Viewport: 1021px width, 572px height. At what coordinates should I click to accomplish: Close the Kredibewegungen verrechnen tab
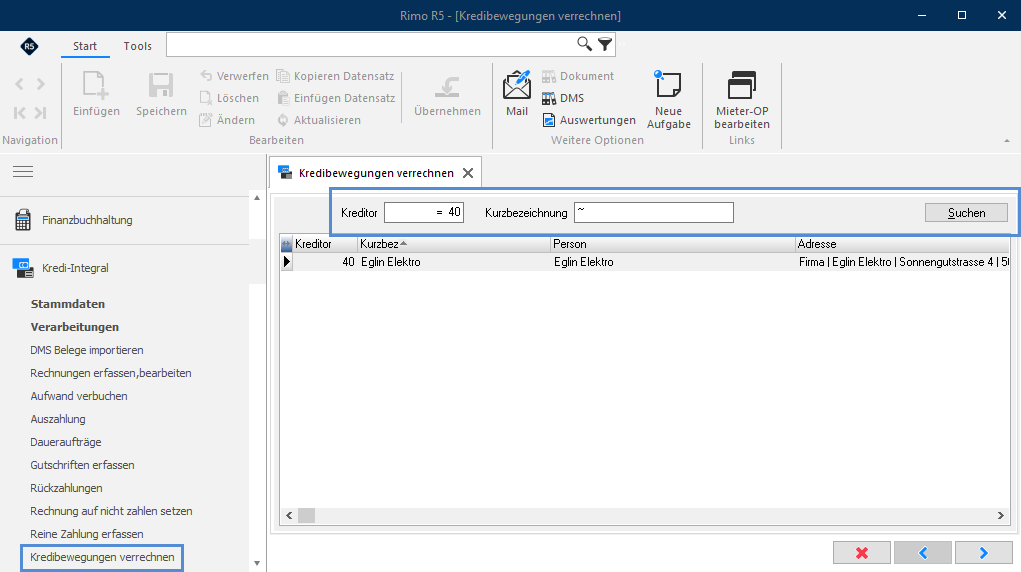(468, 173)
